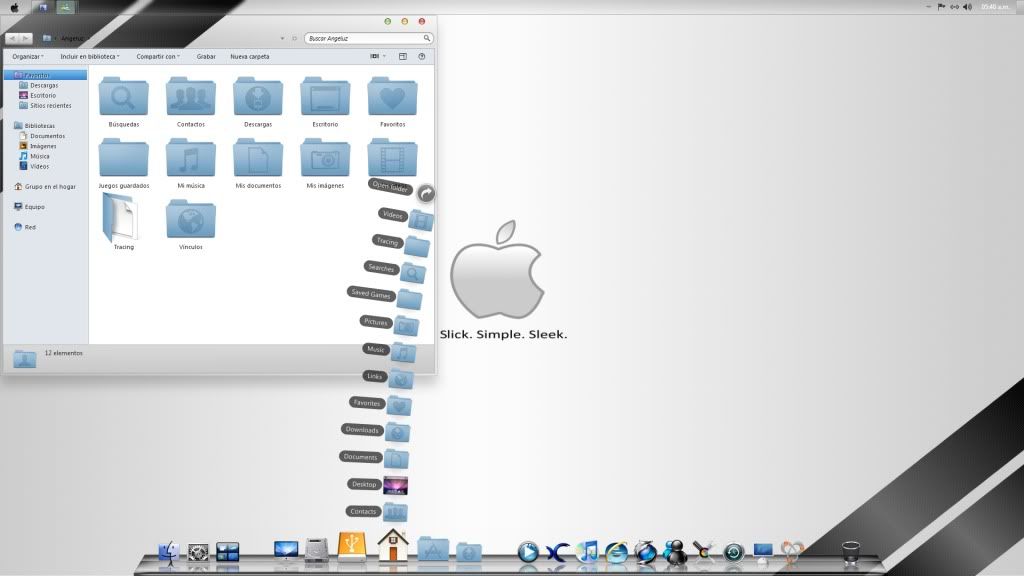Open the orange USB drive dock icon
The height and width of the screenshot is (576, 1024).
pos(352,547)
